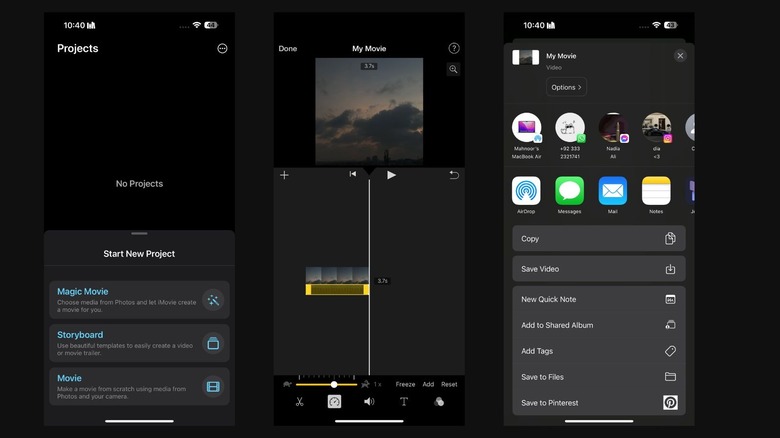Viewport: 780px width, 438px height.
Task: Tap the video preview image
Action: pyautogui.click(x=369, y=111)
